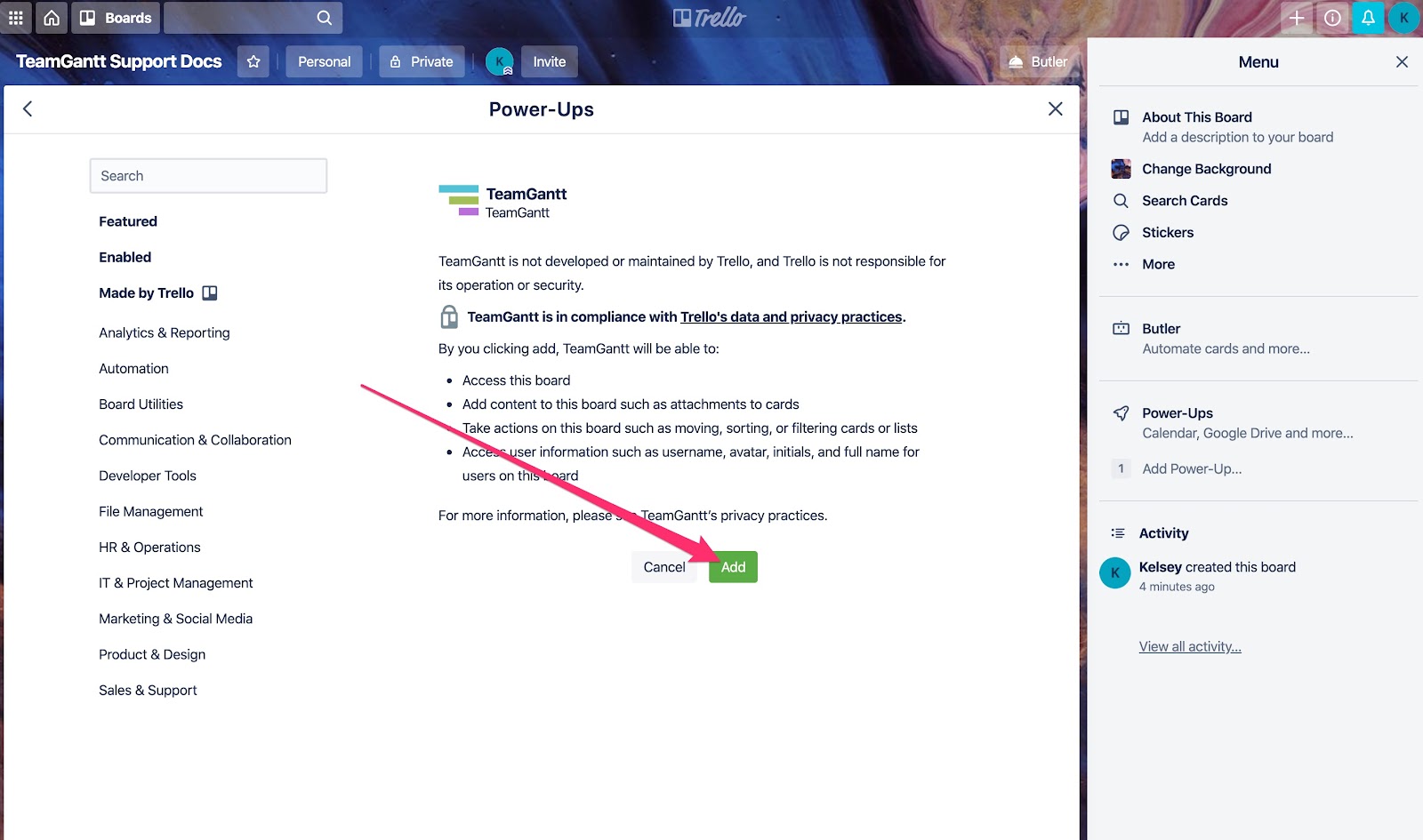Click View all activity link
Image resolution: width=1423 pixels, height=840 pixels.
coord(1190,646)
